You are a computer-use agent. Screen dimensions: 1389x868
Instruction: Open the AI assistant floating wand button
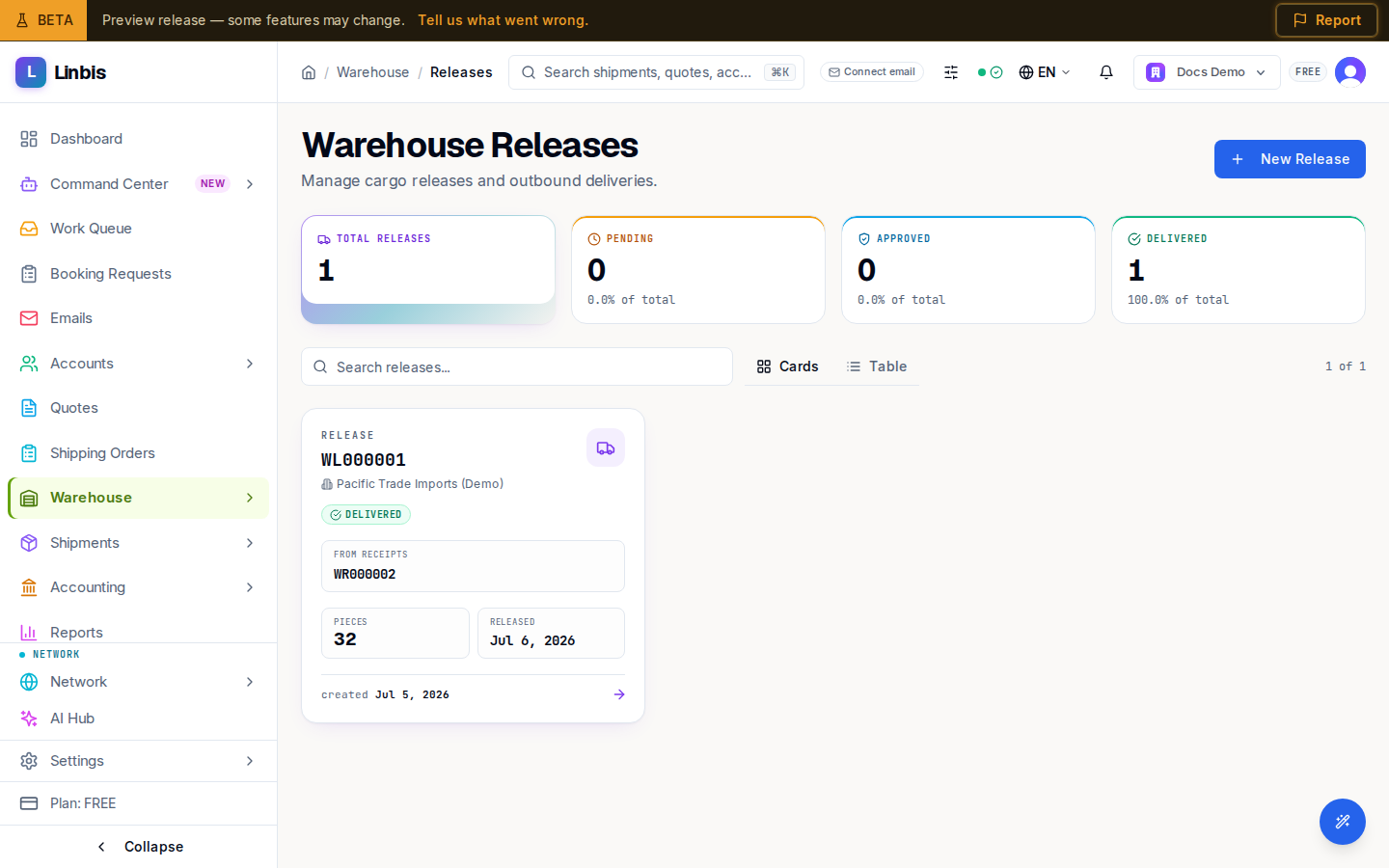1343,822
